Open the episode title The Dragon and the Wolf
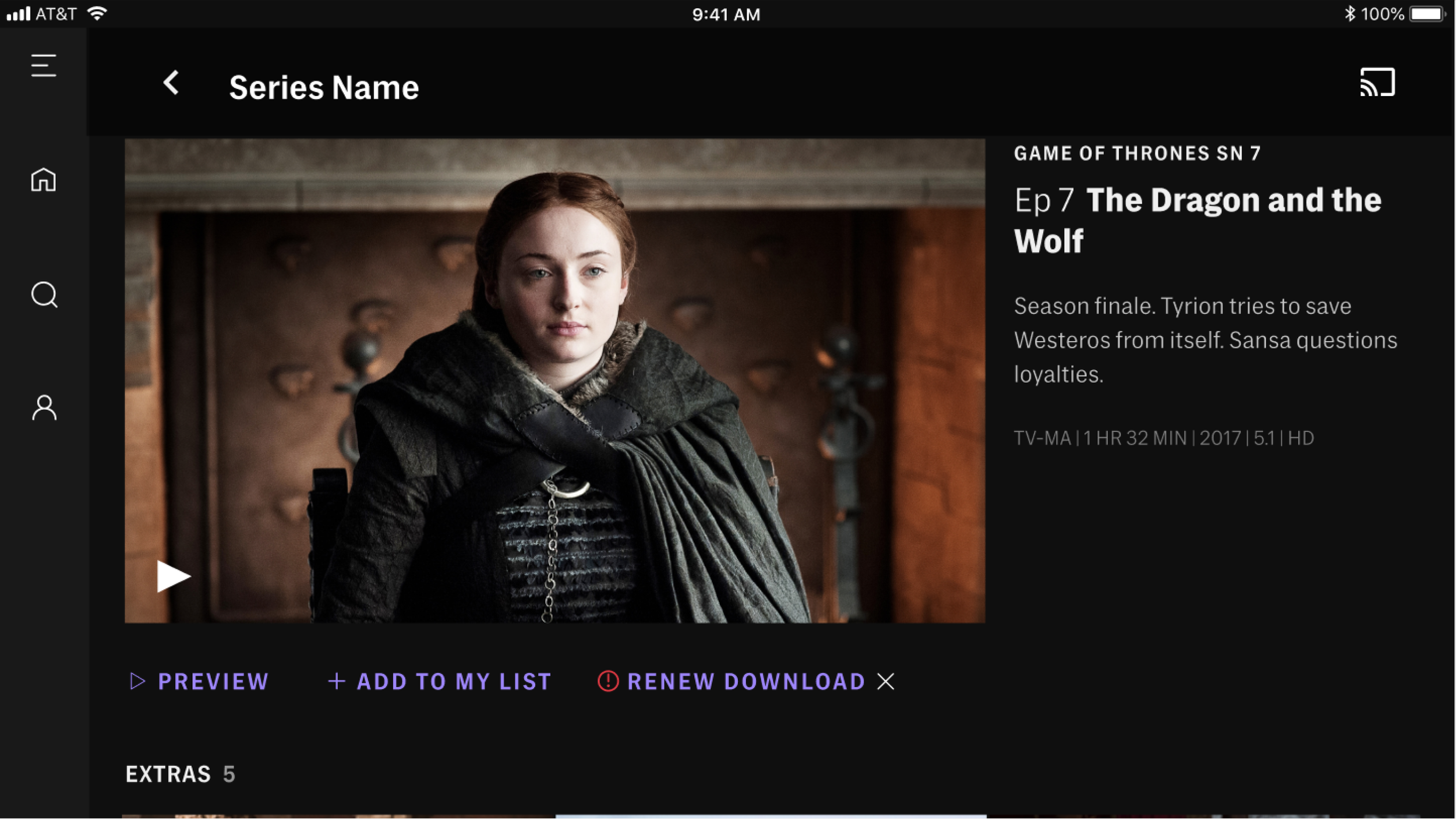This screenshot has width=1456, height=819. click(1197, 220)
